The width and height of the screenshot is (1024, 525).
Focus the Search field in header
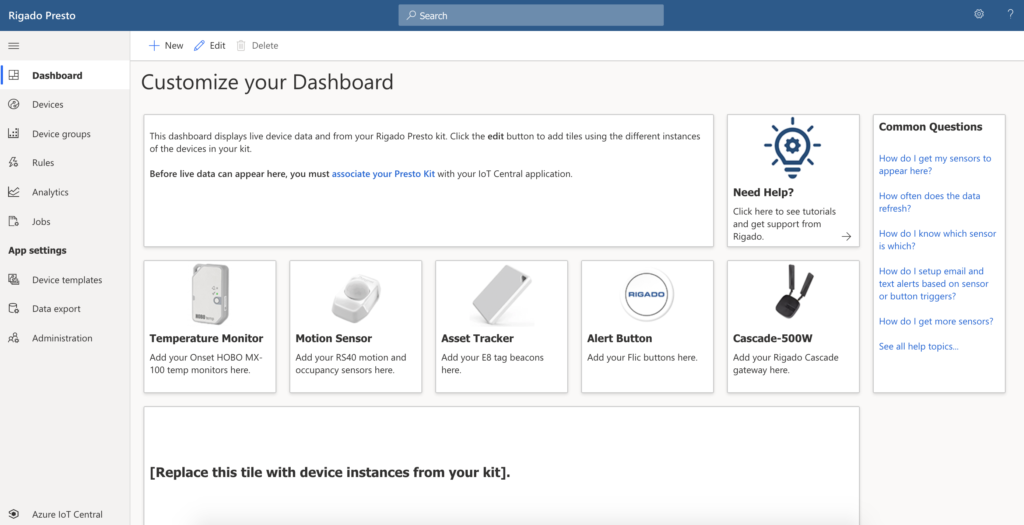tap(531, 15)
